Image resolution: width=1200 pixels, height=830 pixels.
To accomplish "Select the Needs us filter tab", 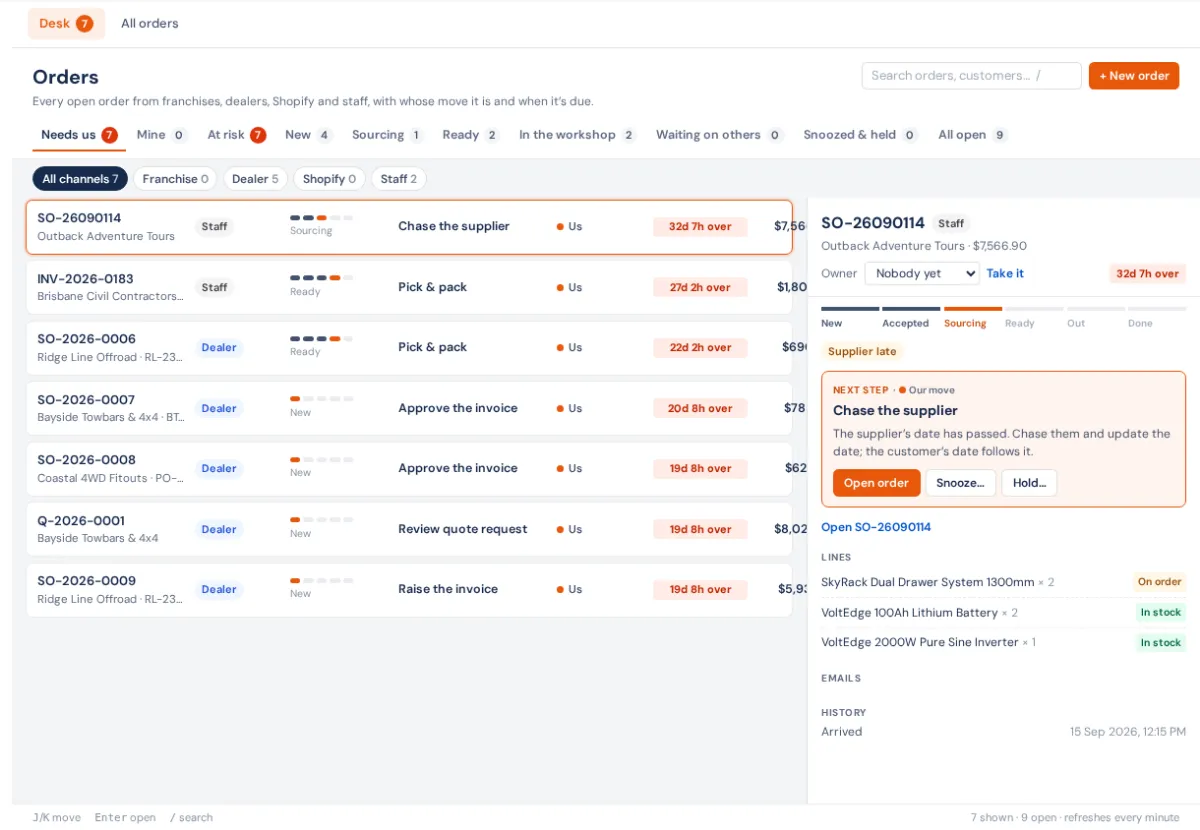I will click(79, 135).
